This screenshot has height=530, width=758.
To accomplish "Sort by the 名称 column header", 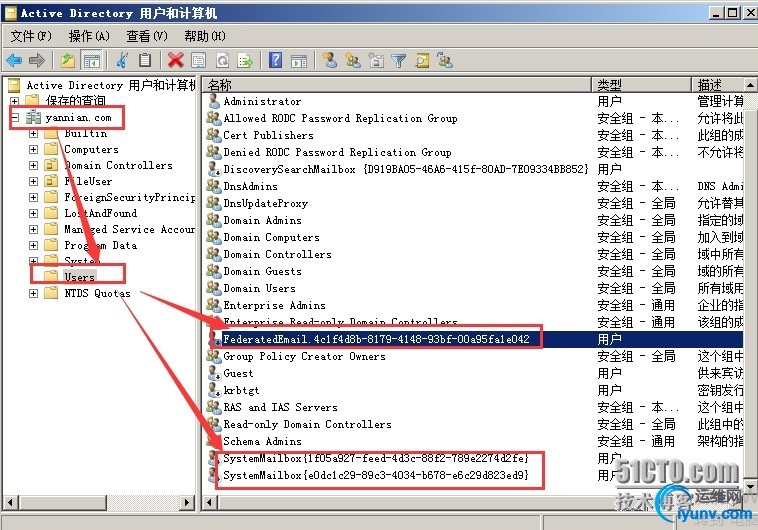I will click(397, 85).
